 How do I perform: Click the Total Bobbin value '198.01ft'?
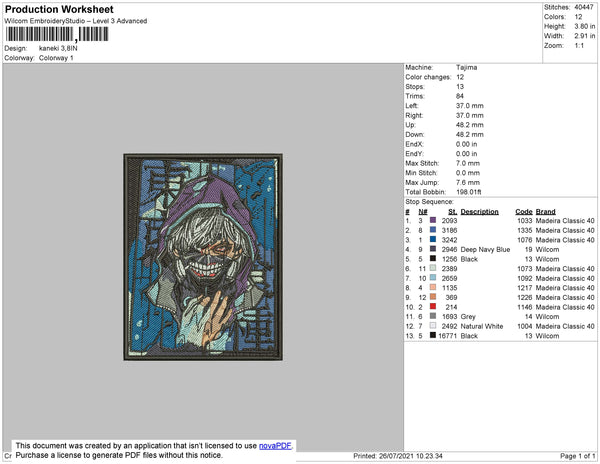[x=468, y=192]
